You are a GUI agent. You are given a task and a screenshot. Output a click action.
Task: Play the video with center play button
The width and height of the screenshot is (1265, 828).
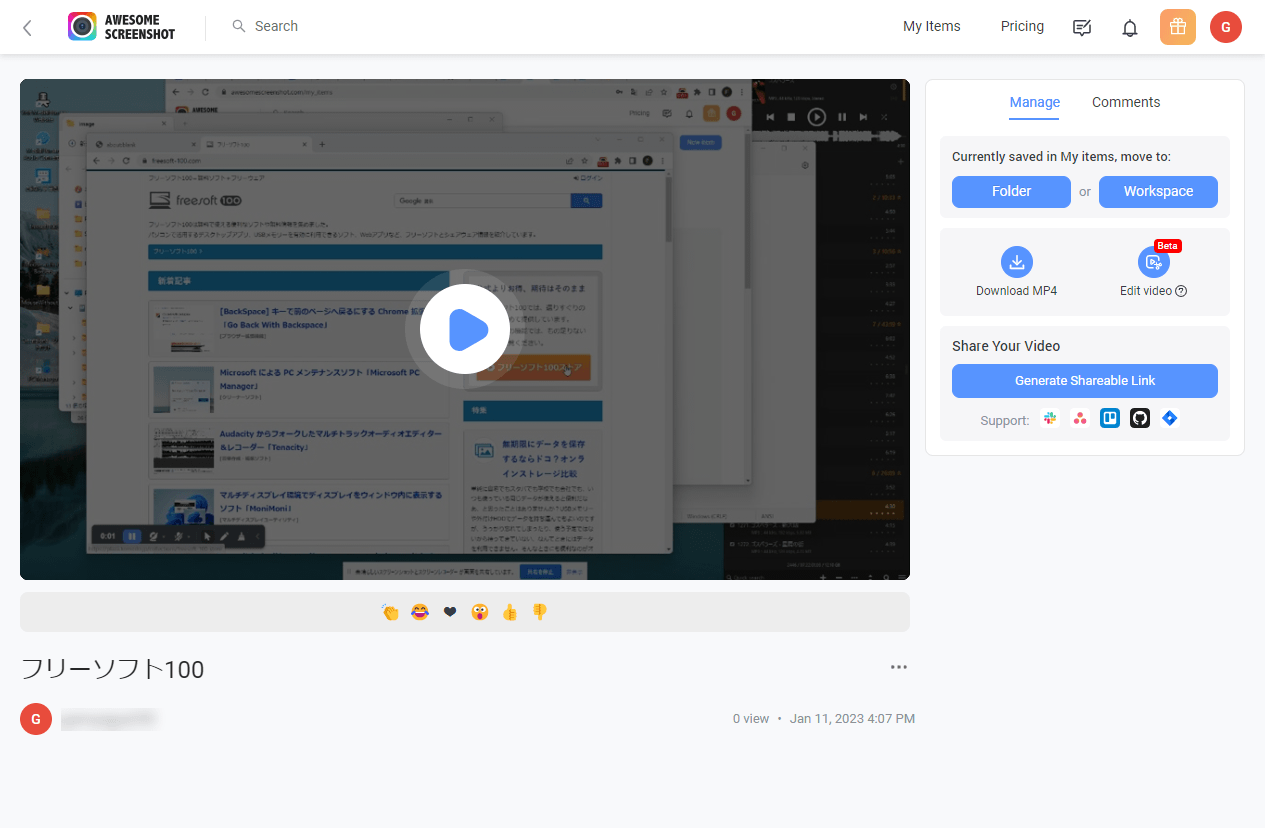point(465,329)
